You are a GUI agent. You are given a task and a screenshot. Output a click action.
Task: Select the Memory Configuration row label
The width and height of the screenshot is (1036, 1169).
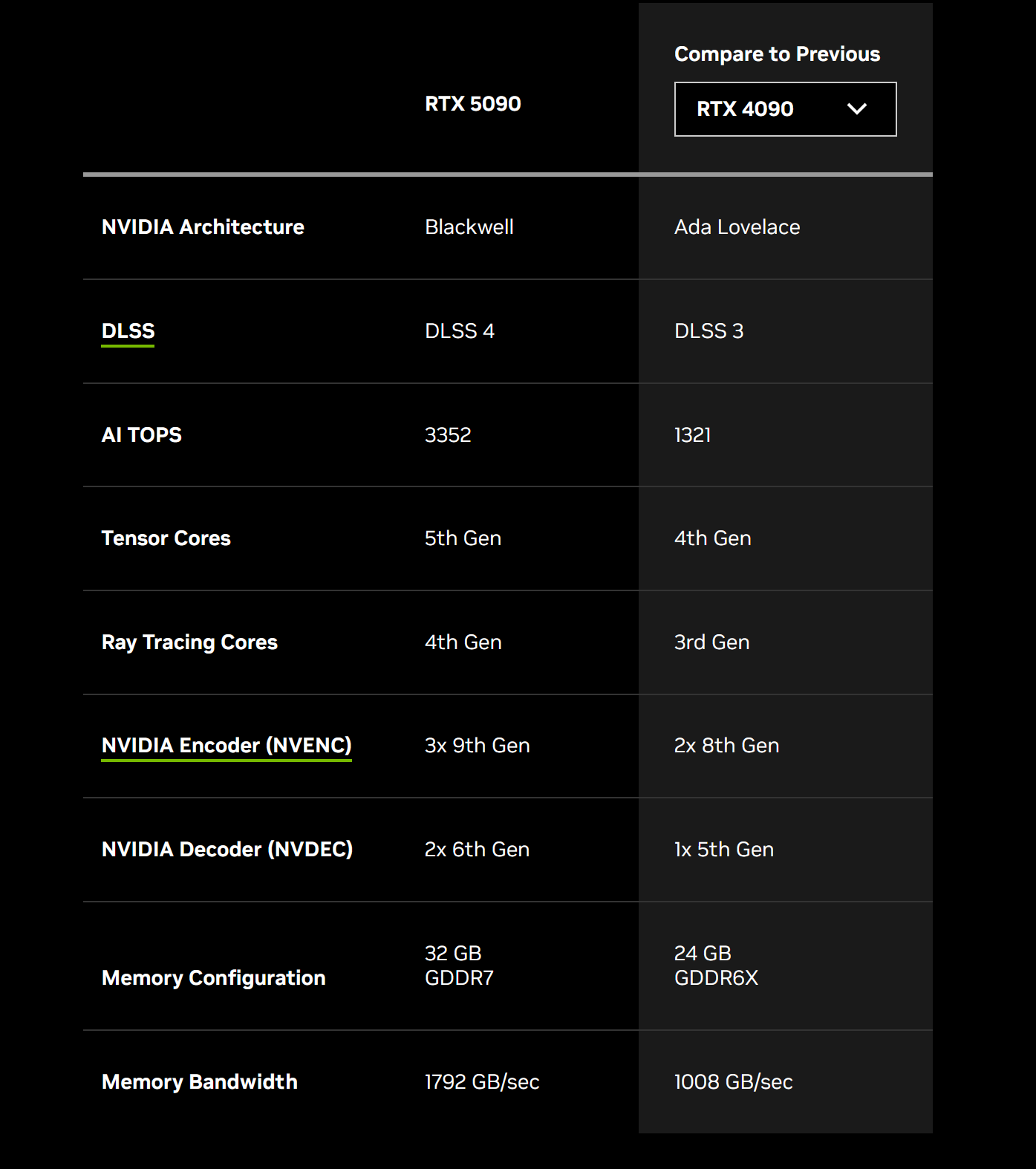tap(214, 978)
